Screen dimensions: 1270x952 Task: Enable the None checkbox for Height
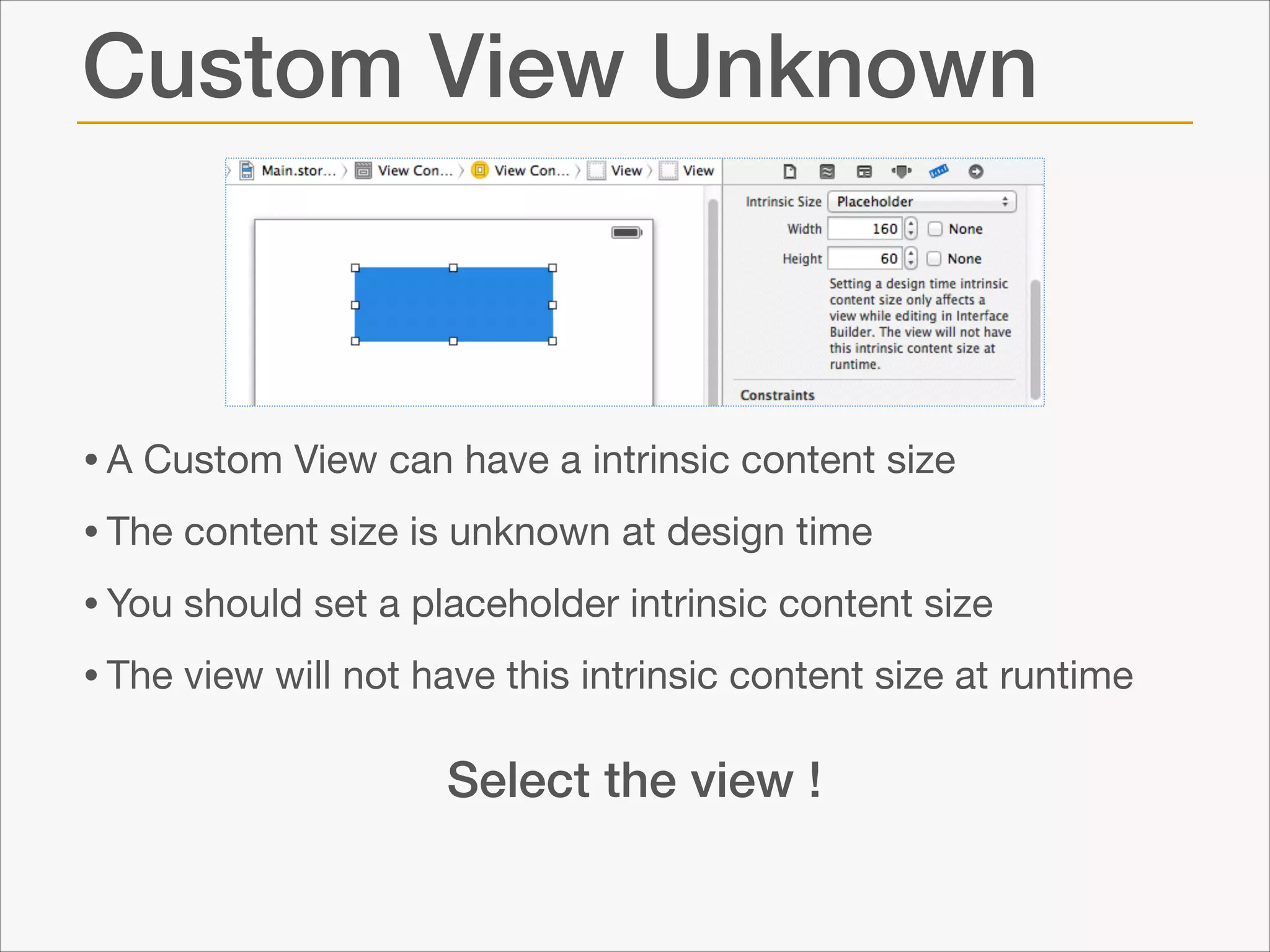coord(934,258)
